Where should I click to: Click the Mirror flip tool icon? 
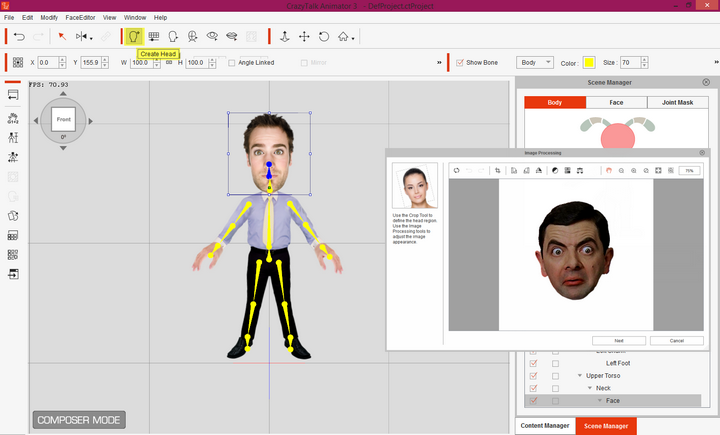[x=81, y=37]
